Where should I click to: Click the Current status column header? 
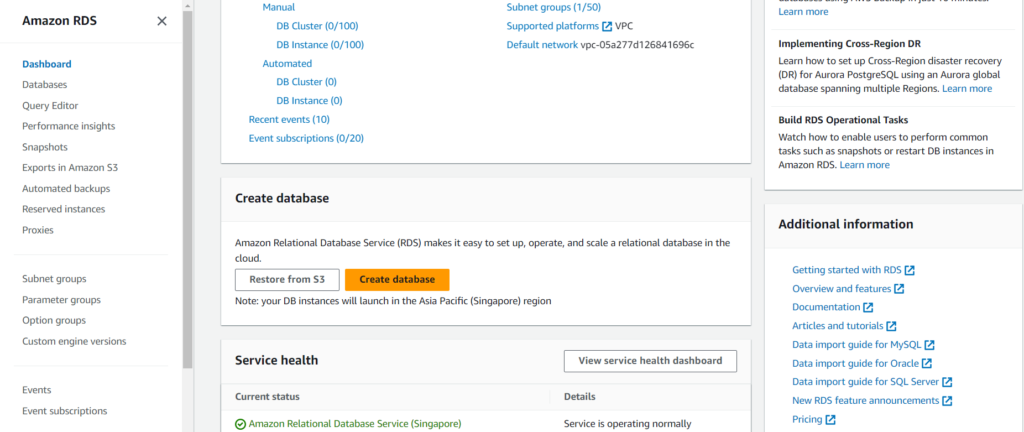tap(267, 397)
